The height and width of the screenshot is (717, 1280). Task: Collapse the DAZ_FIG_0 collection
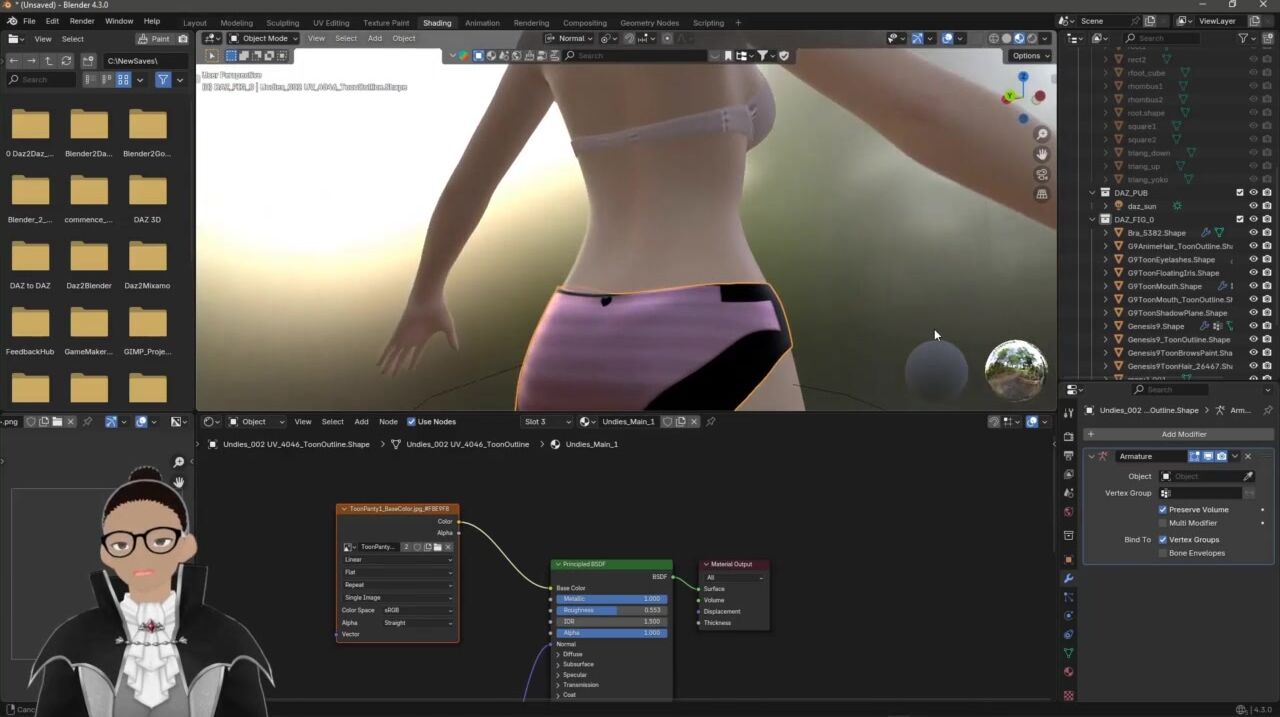pyautogui.click(x=1092, y=219)
